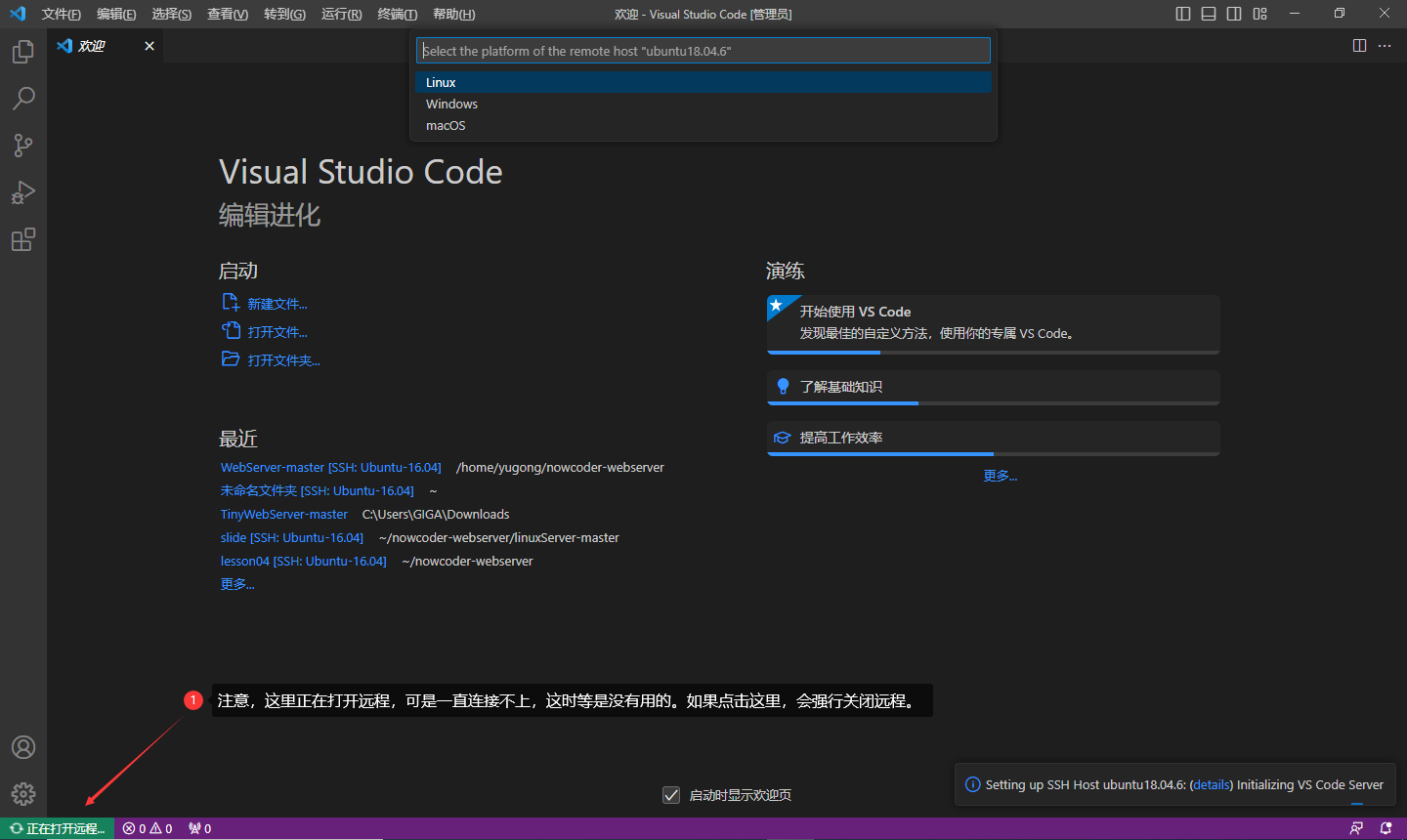Open the Manage gear icon
This screenshot has width=1407, height=840.
coord(23,794)
